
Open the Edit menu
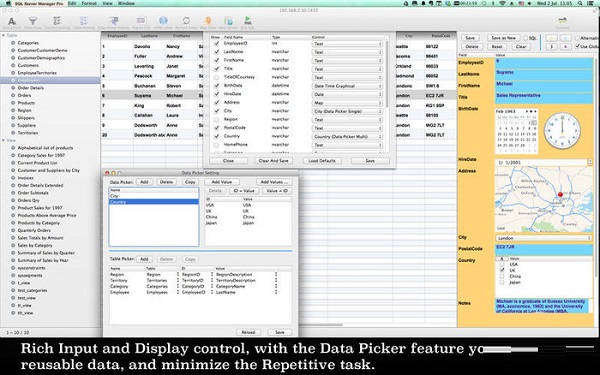tap(72, 3)
